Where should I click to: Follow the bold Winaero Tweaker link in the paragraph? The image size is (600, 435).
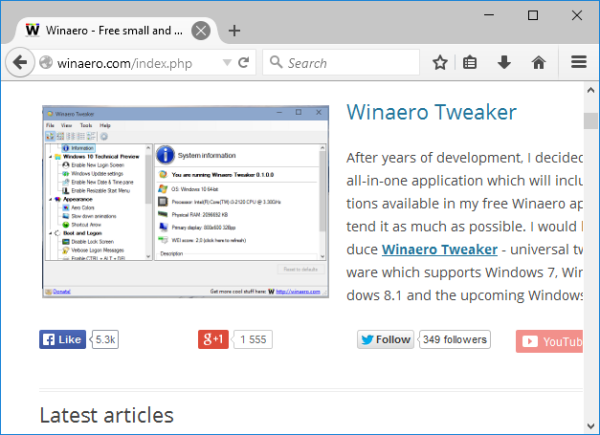440,249
